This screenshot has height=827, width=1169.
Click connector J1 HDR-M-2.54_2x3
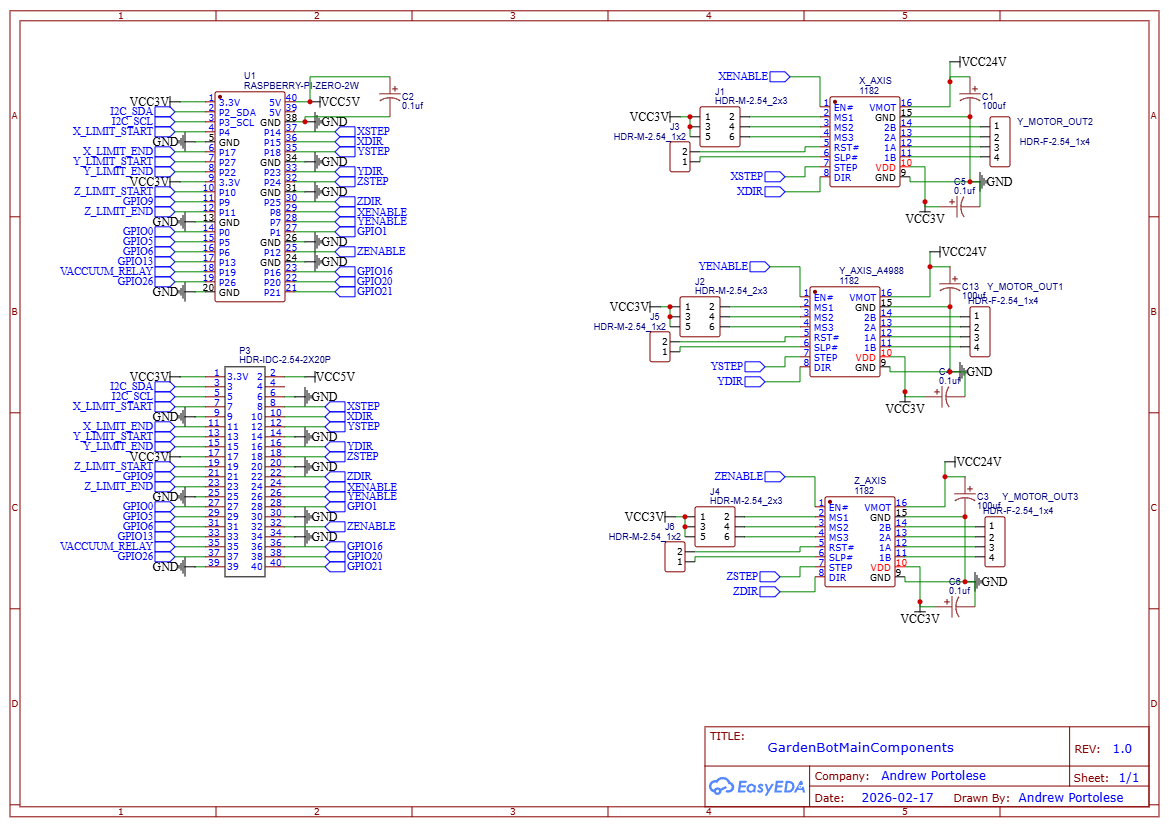[x=720, y=125]
